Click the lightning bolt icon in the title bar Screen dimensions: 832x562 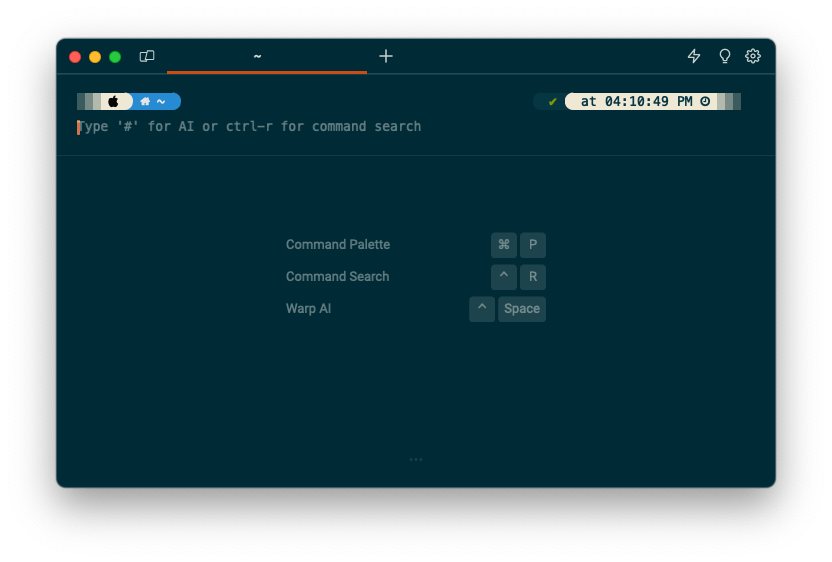694,56
